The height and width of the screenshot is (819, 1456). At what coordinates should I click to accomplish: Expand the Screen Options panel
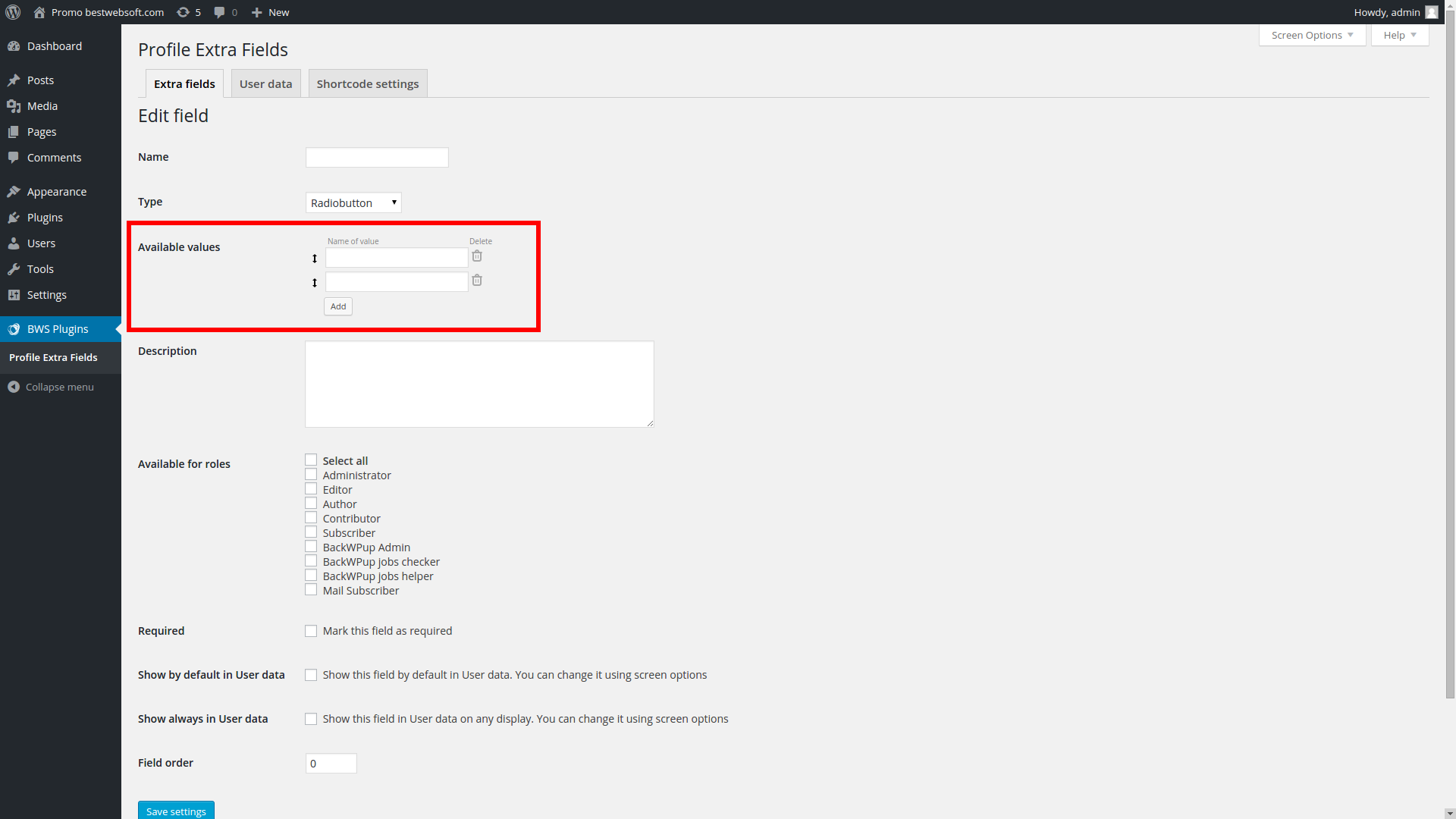coord(1312,35)
